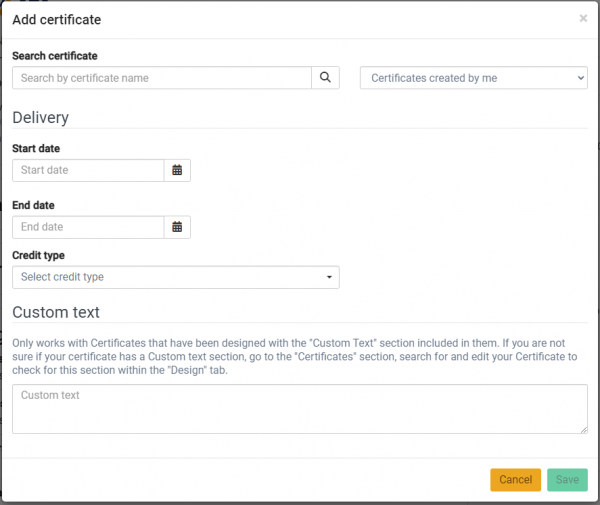This screenshot has height=505, width=600.
Task: Click the Credit type field label
Action: (x=38, y=255)
